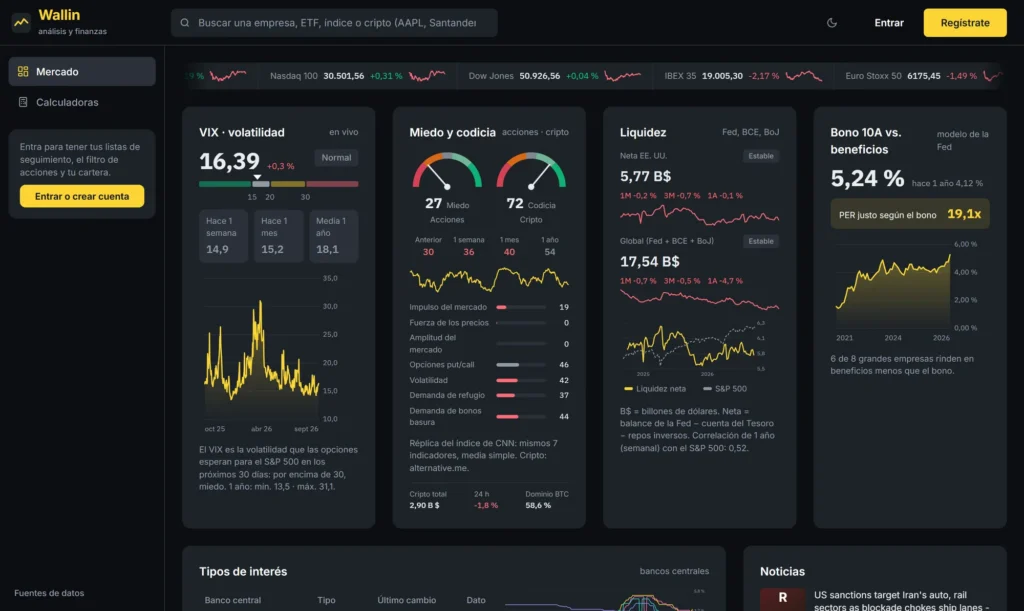The height and width of the screenshot is (611, 1024).
Task: Select the Calculadoras sidebar item
Action: (x=82, y=102)
